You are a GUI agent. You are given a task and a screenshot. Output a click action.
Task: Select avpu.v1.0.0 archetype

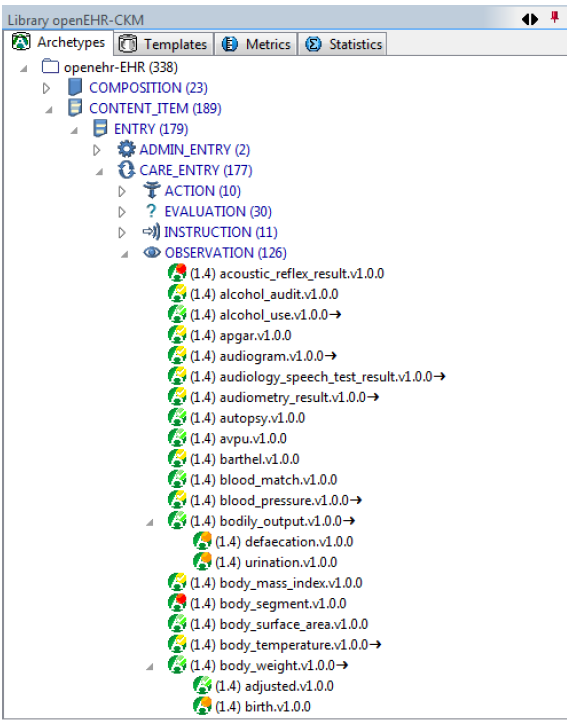(x=238, y=439)
